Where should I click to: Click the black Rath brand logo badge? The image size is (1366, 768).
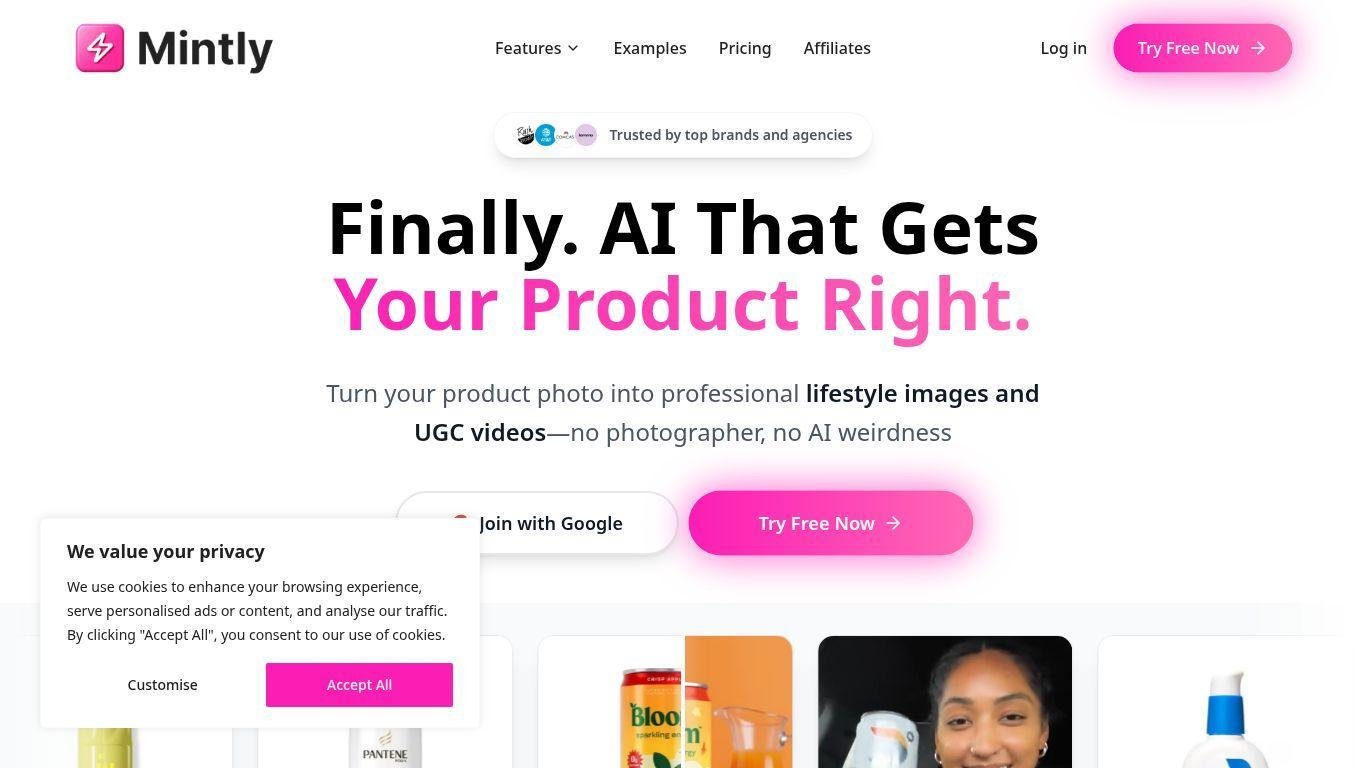526,135
